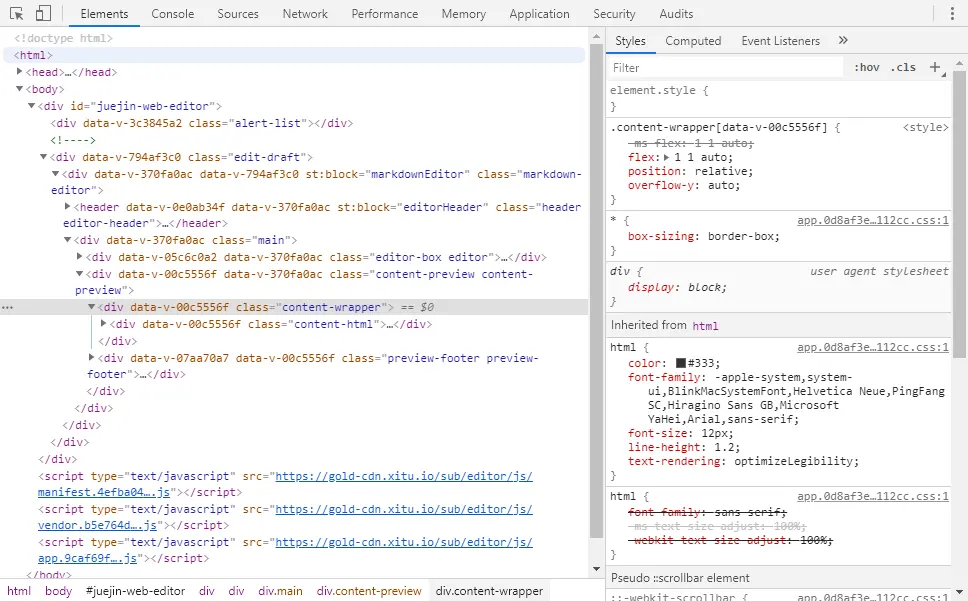968x601 pixels.
Task: Click the empty comment node row
Action: tap(73, 140)
